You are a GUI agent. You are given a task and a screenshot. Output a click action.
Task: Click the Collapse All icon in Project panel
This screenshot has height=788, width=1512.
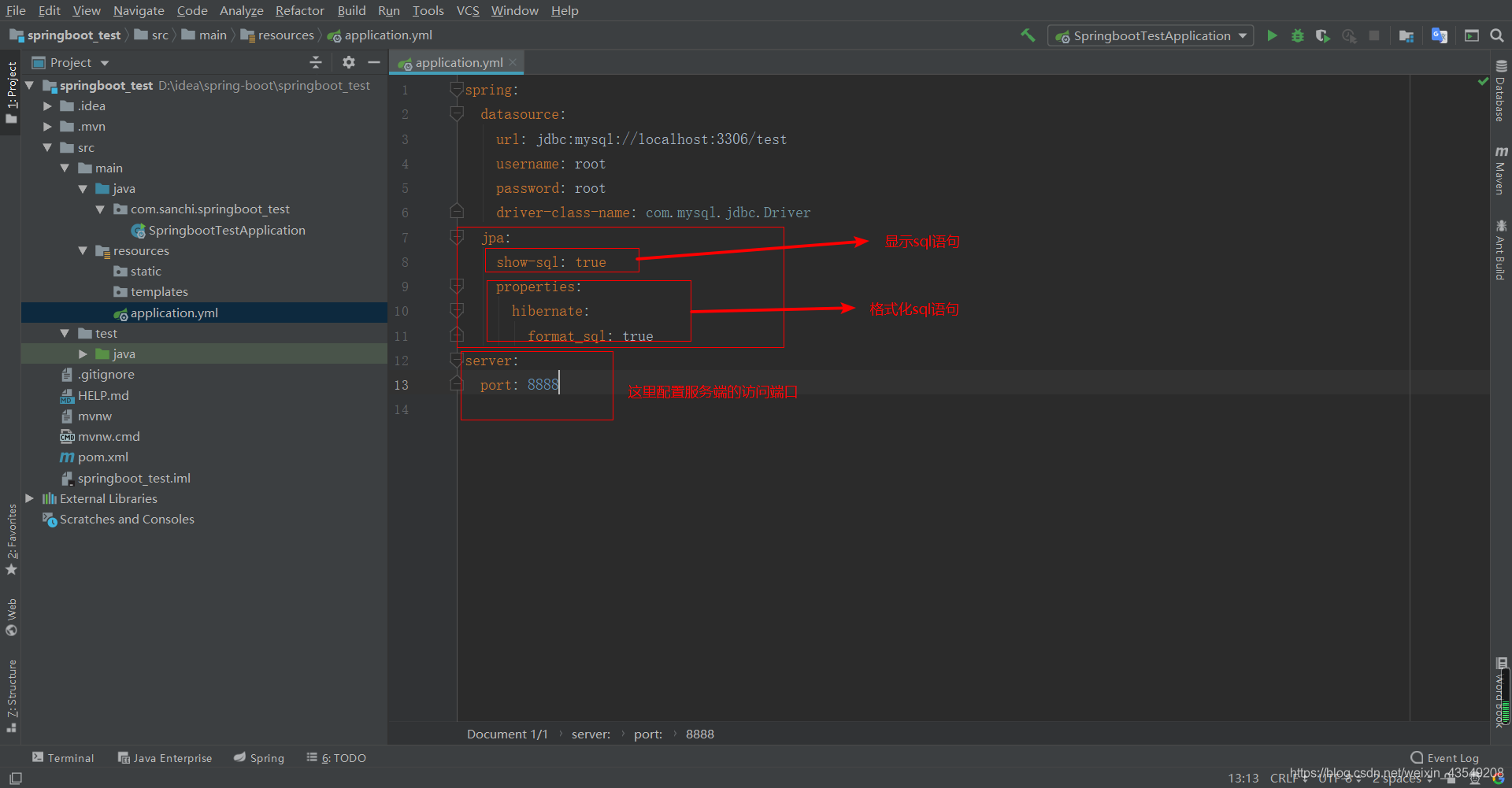click(316, 62)
